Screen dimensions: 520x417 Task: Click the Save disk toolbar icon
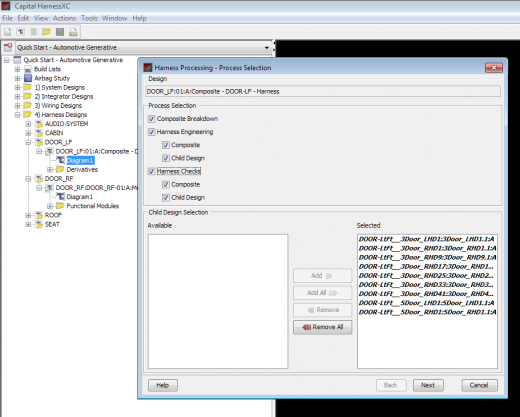60,32
